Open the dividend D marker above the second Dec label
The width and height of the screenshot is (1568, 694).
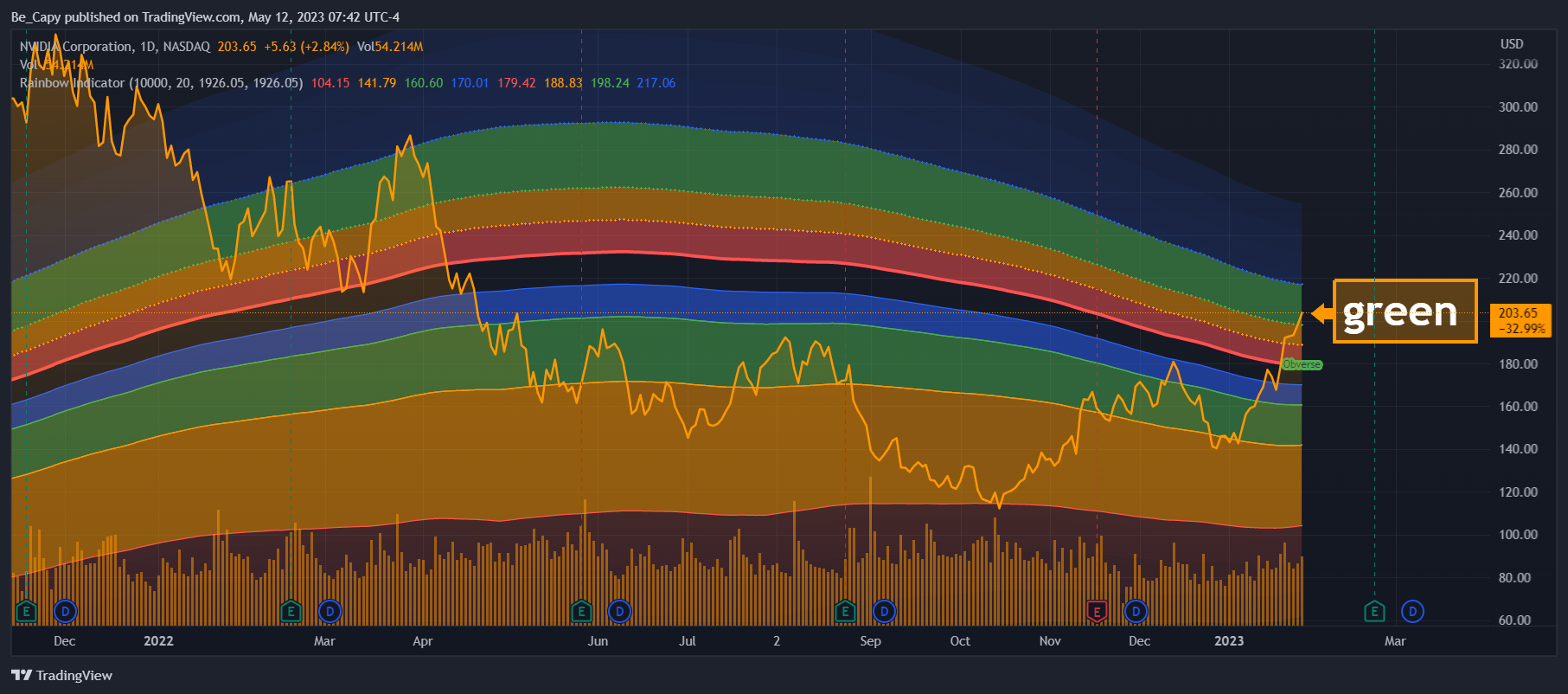(1136, 612)
